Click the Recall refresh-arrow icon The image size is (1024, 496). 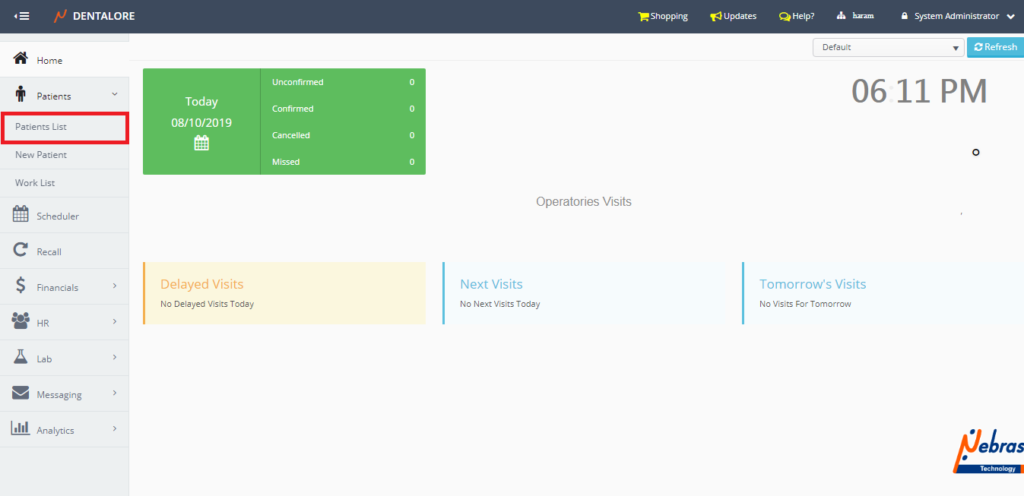[20, 251]
